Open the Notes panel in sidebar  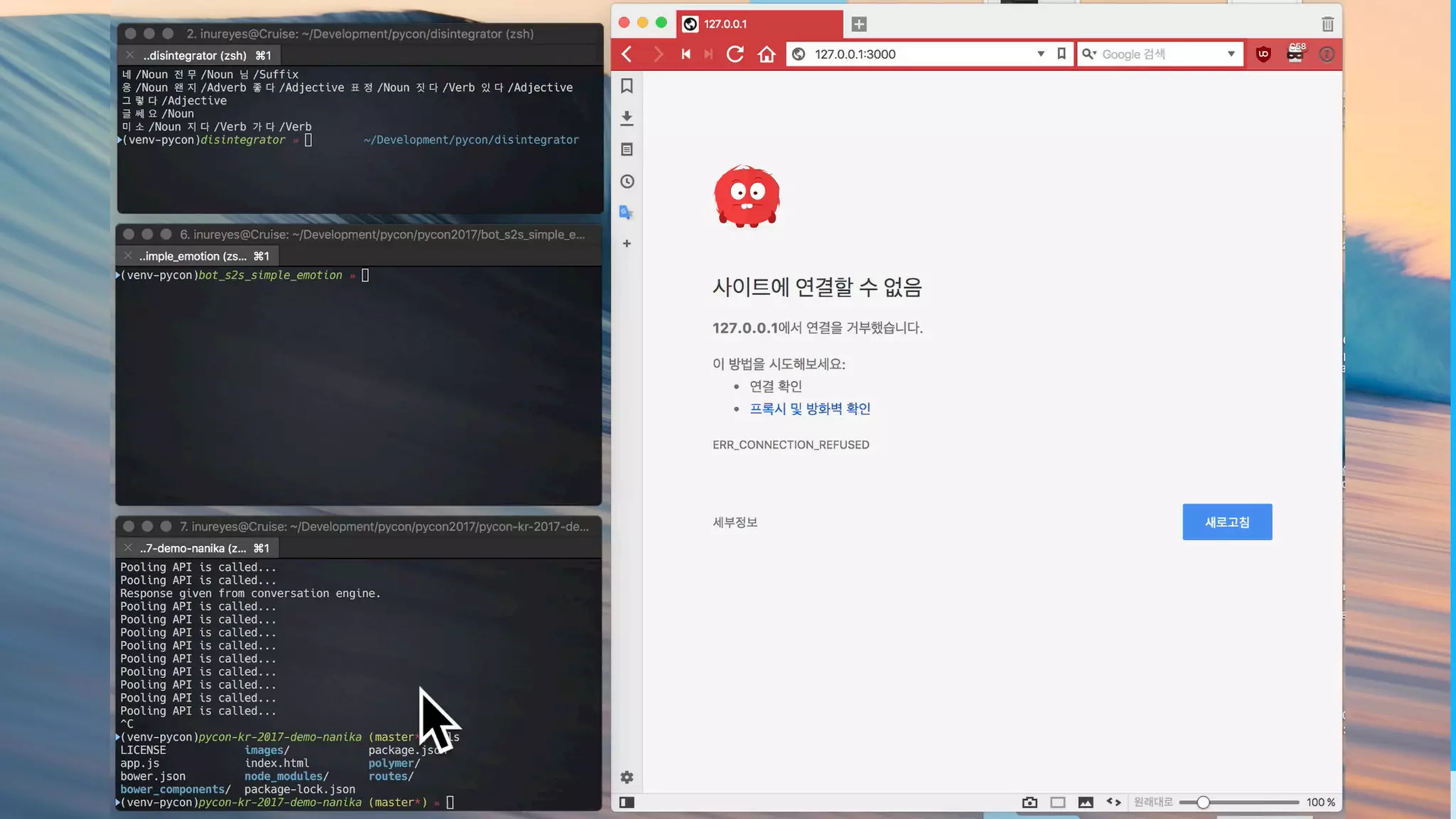pos(626,149)
